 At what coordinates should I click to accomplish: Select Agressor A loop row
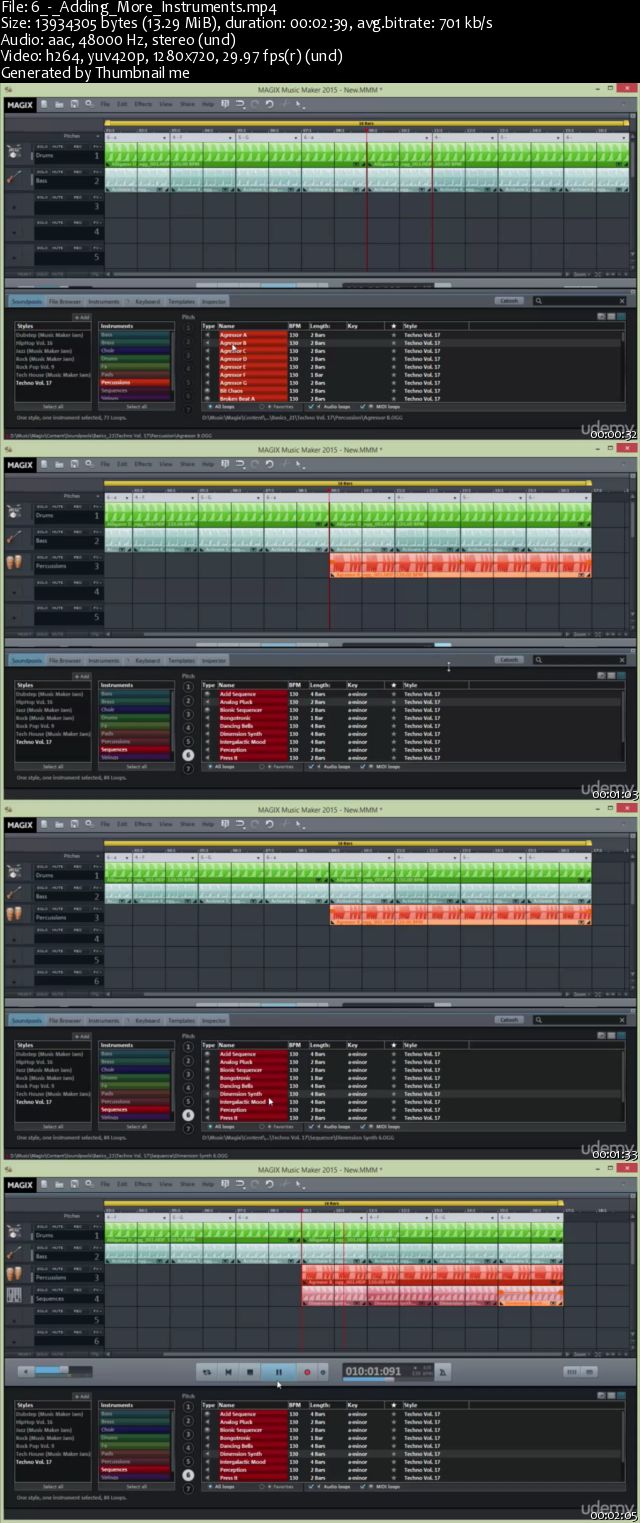[410, 334]
